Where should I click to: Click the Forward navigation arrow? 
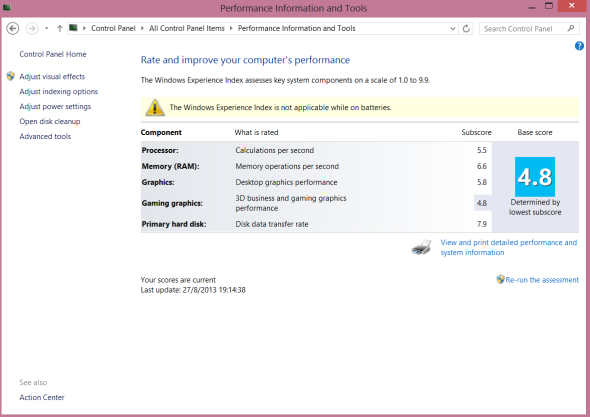(x=32, y=28)
